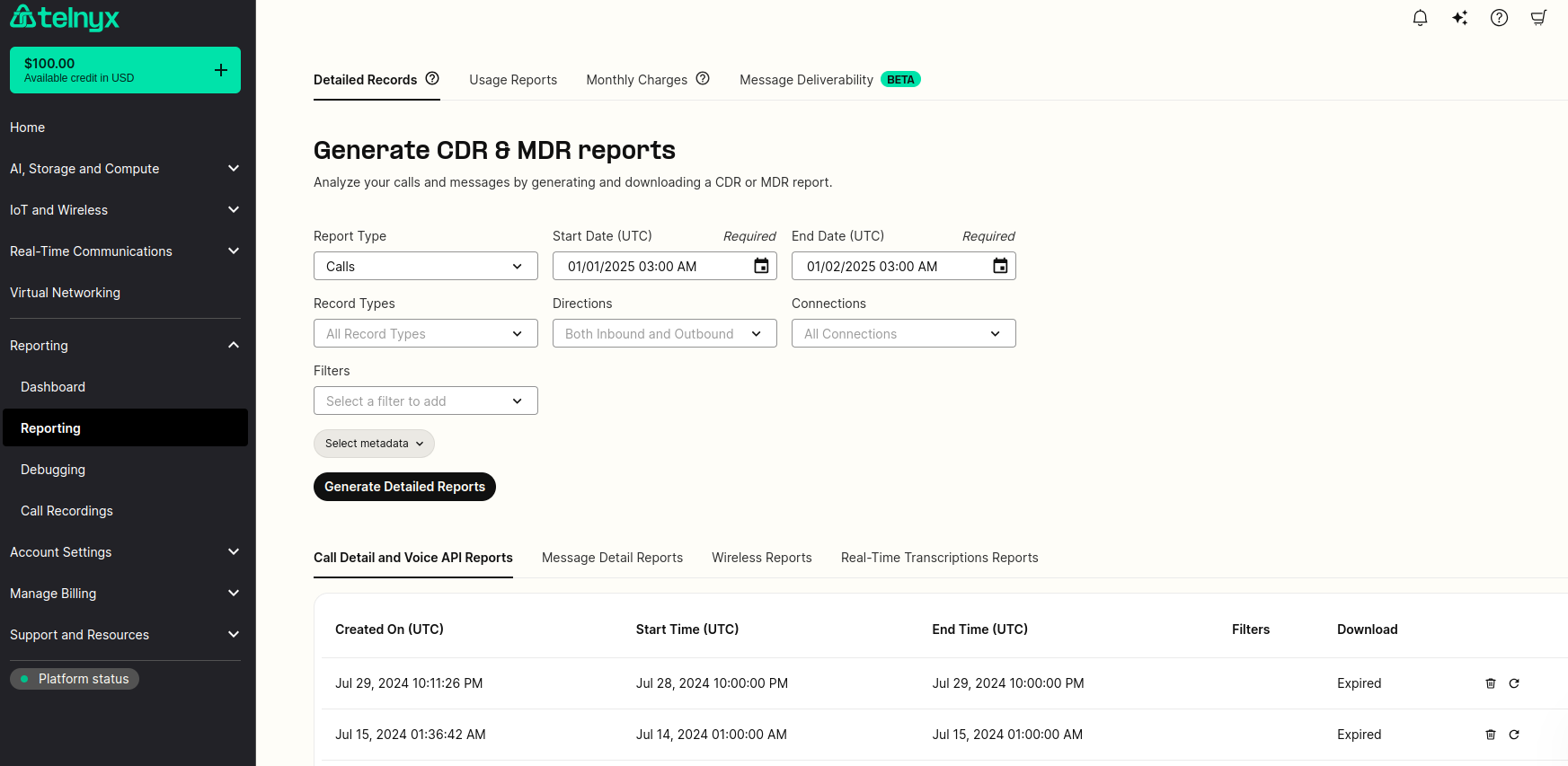Delete the Jul 29, 2024 report with the trash icon

coord(1491,683)
